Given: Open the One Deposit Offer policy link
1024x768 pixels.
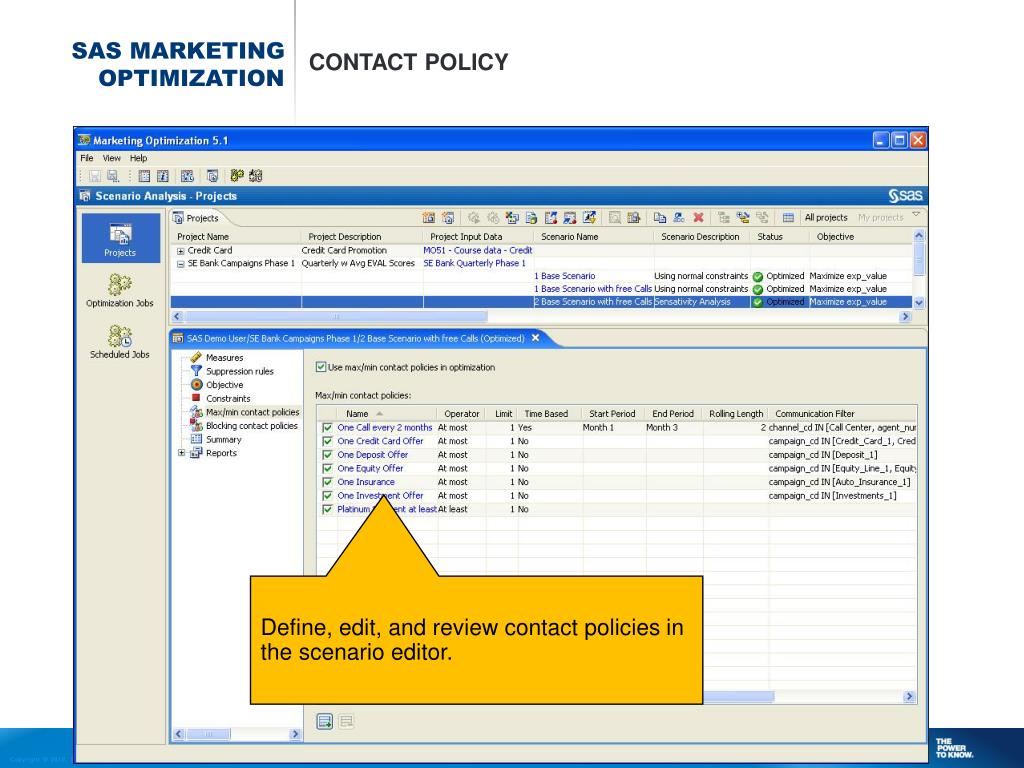Looking at the screenshot, I should [x=372, y=455].
